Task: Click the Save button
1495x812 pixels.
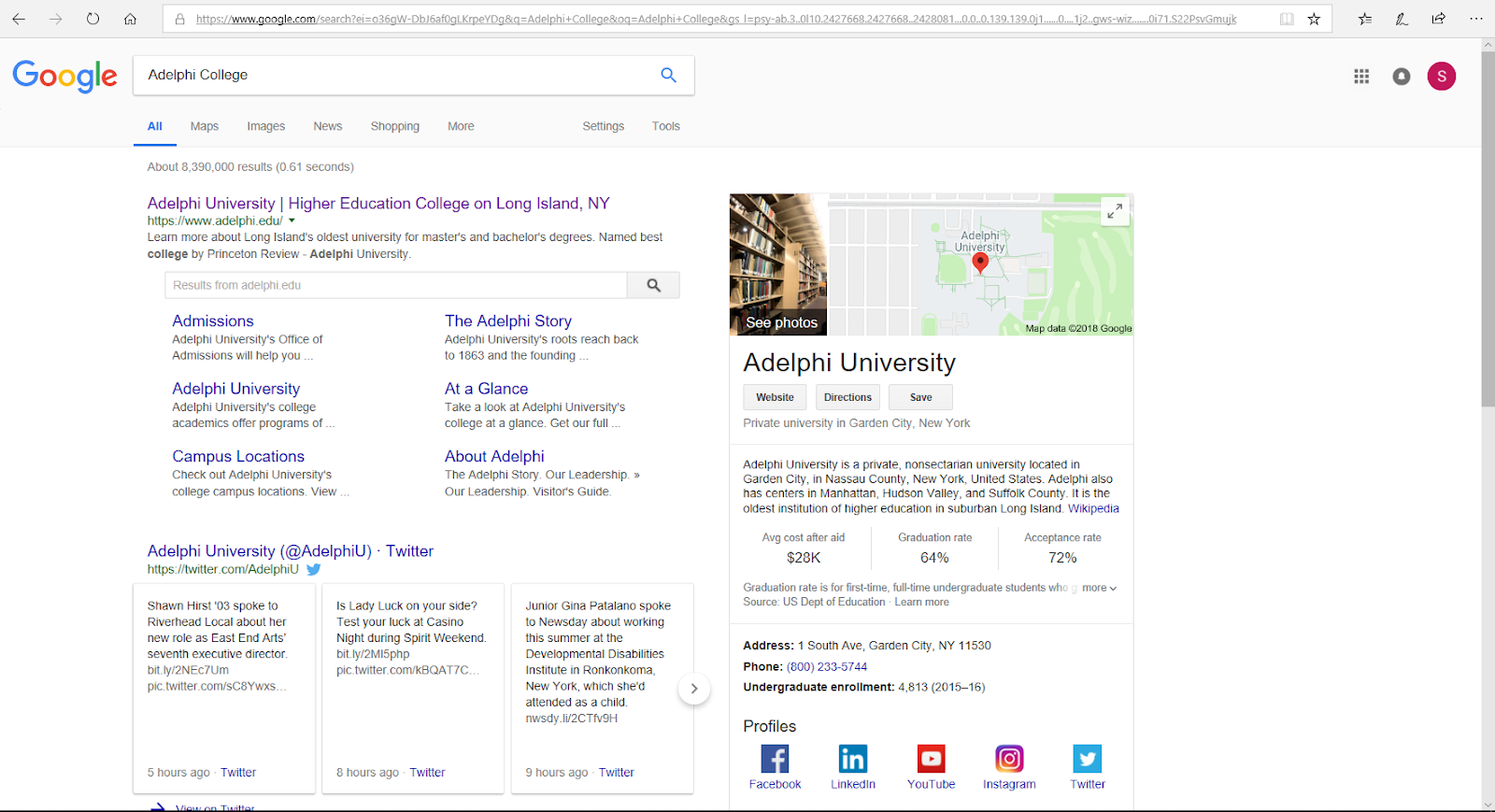Action: 920,397
